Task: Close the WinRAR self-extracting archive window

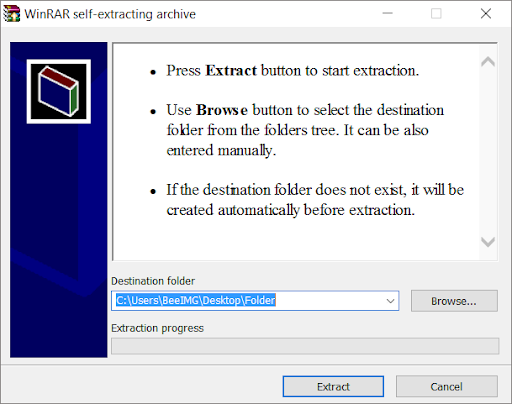Action: click(x=486, y=14)
